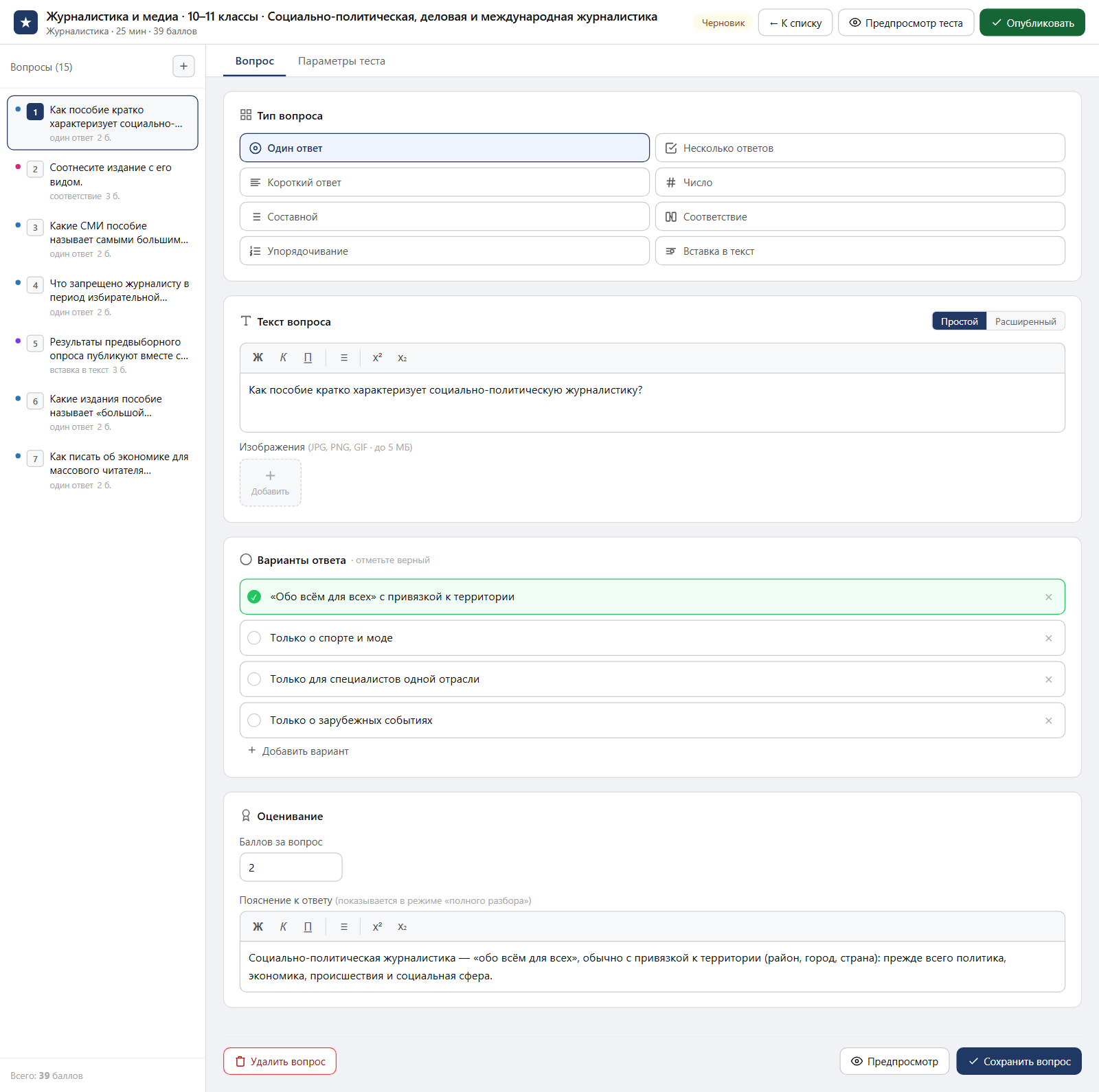Mark «Только о спорте и моде» as correct
The image size is (1099, 1092).
coord(254,638)
